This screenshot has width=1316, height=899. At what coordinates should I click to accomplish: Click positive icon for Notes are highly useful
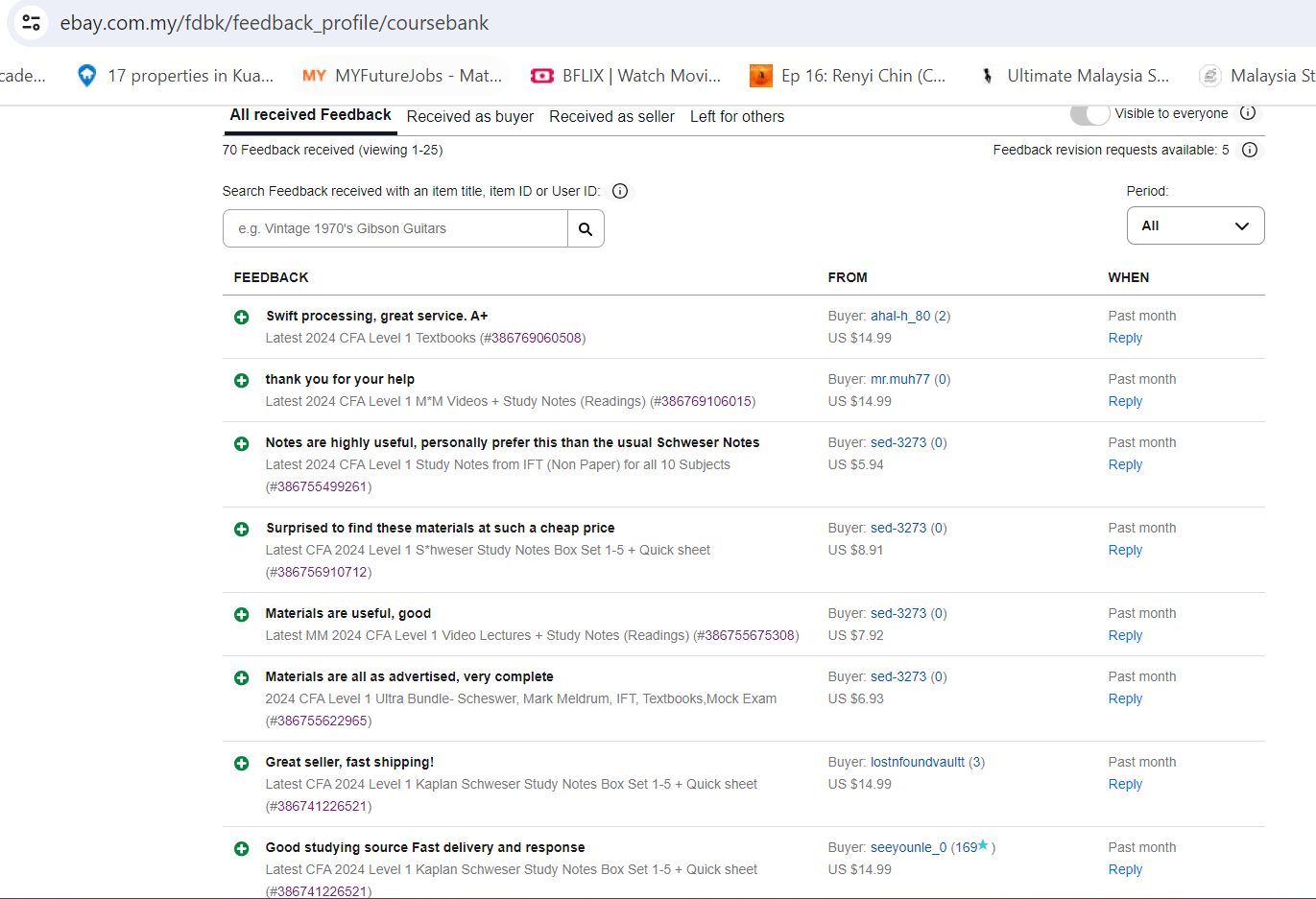pos(242,443)
